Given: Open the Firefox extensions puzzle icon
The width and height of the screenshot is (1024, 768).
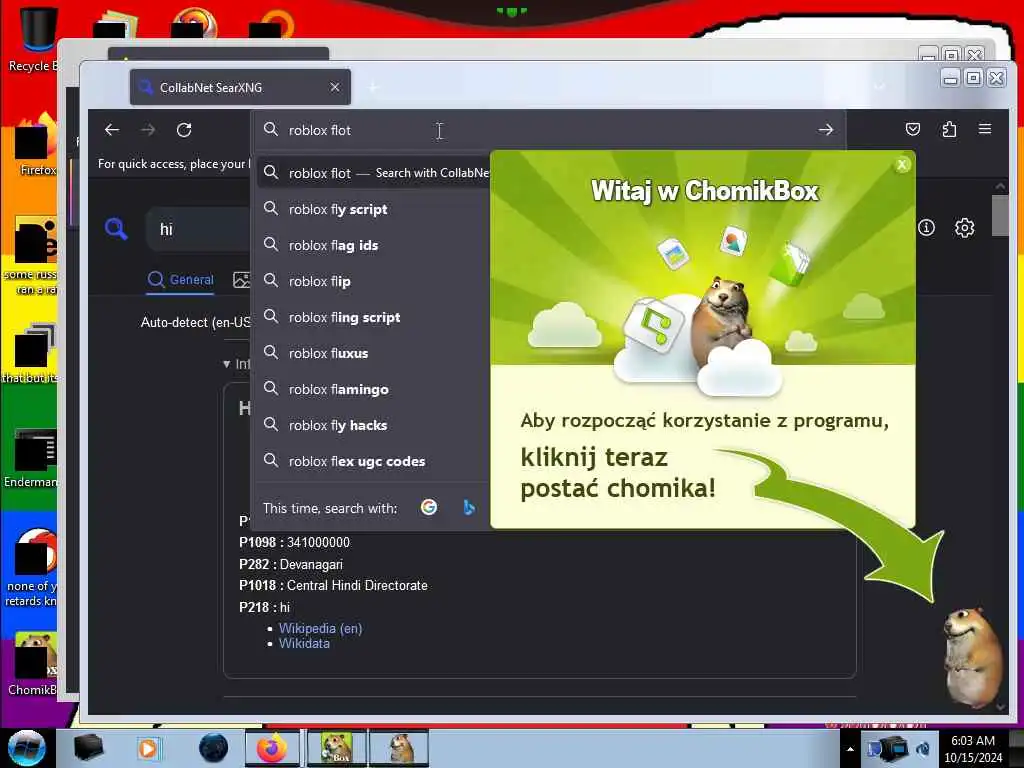Looking at the screenshot, I should point(949,129).
